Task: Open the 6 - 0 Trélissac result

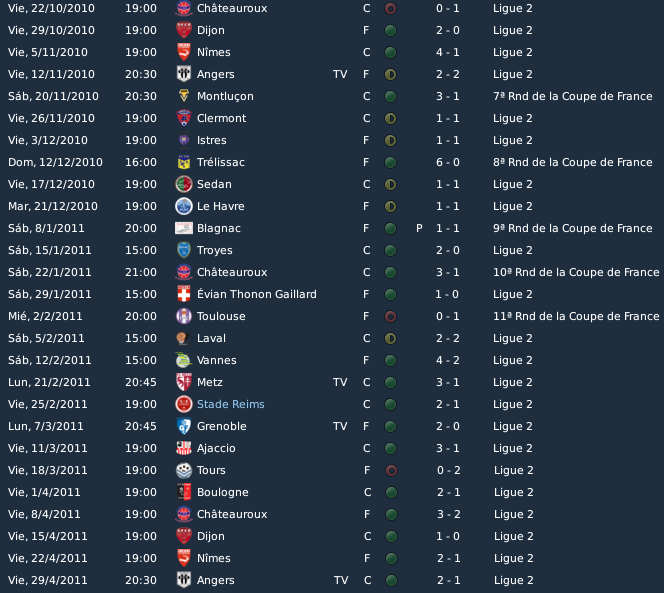Action: click(448, 162)
